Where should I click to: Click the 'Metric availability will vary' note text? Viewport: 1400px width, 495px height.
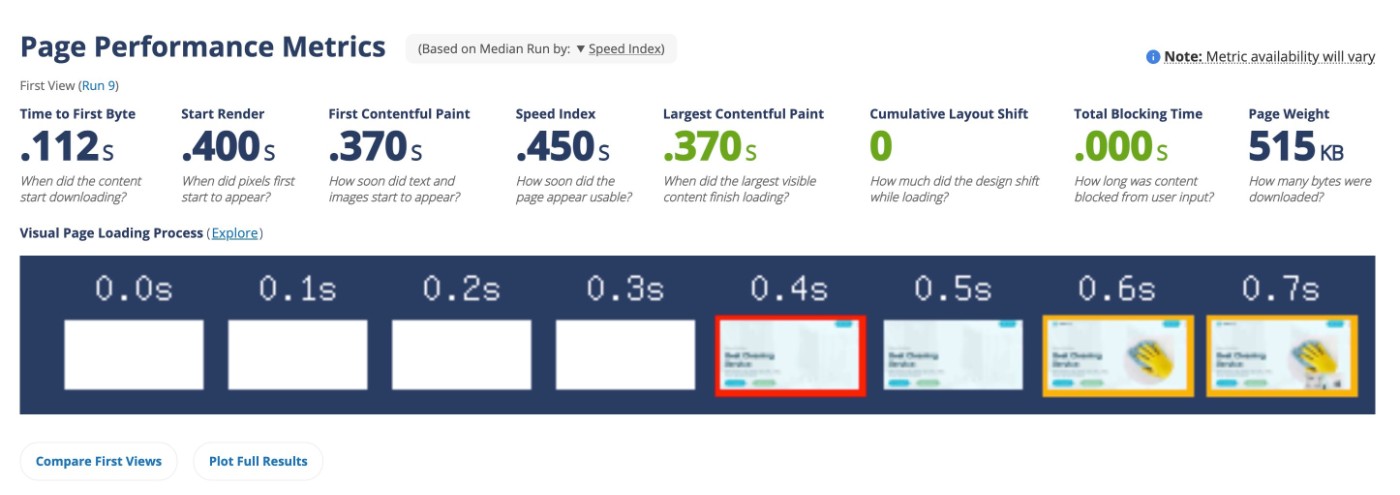pyautogui.click(x=1291, y=57)
